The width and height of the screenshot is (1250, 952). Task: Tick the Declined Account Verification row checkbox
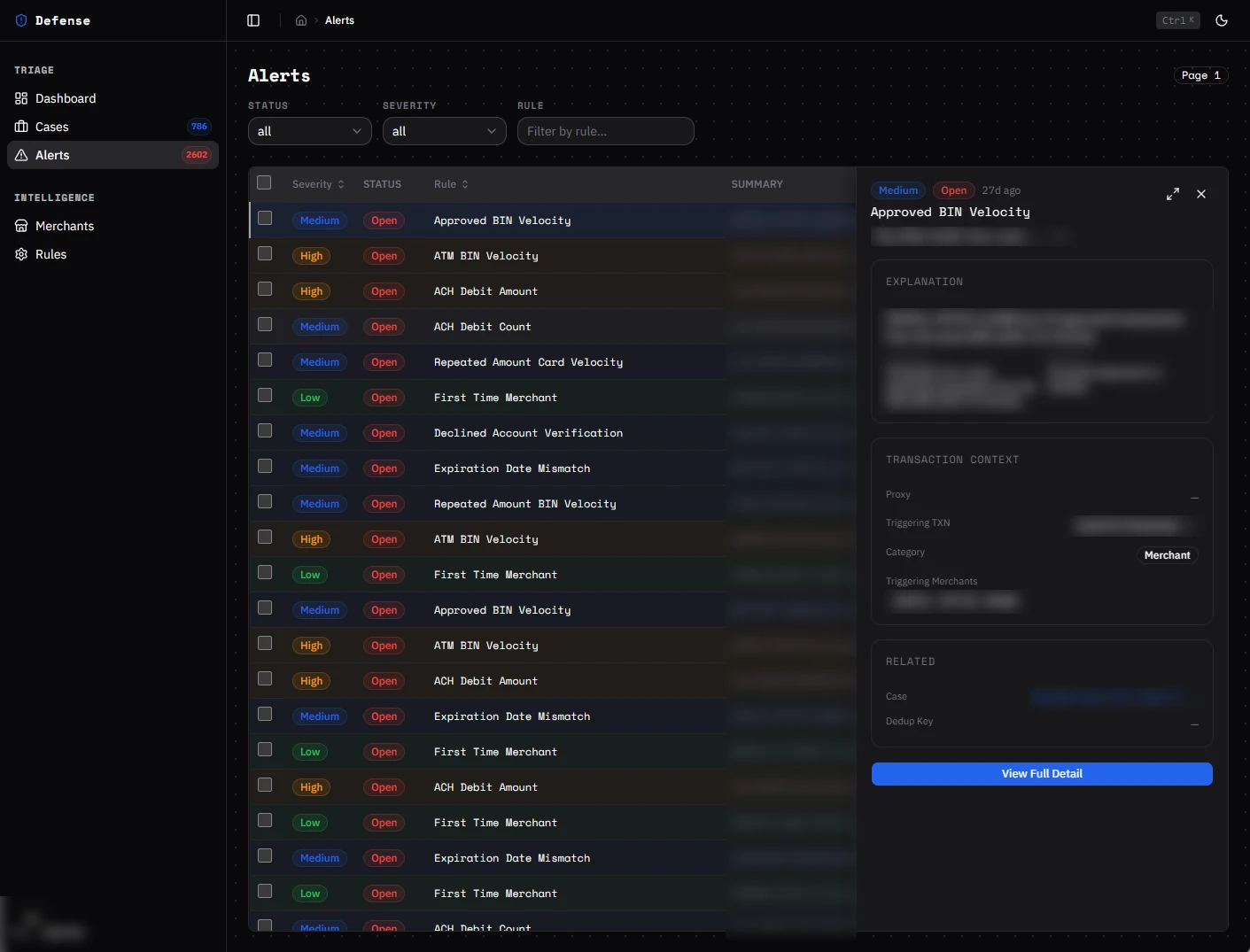point(265,430)
